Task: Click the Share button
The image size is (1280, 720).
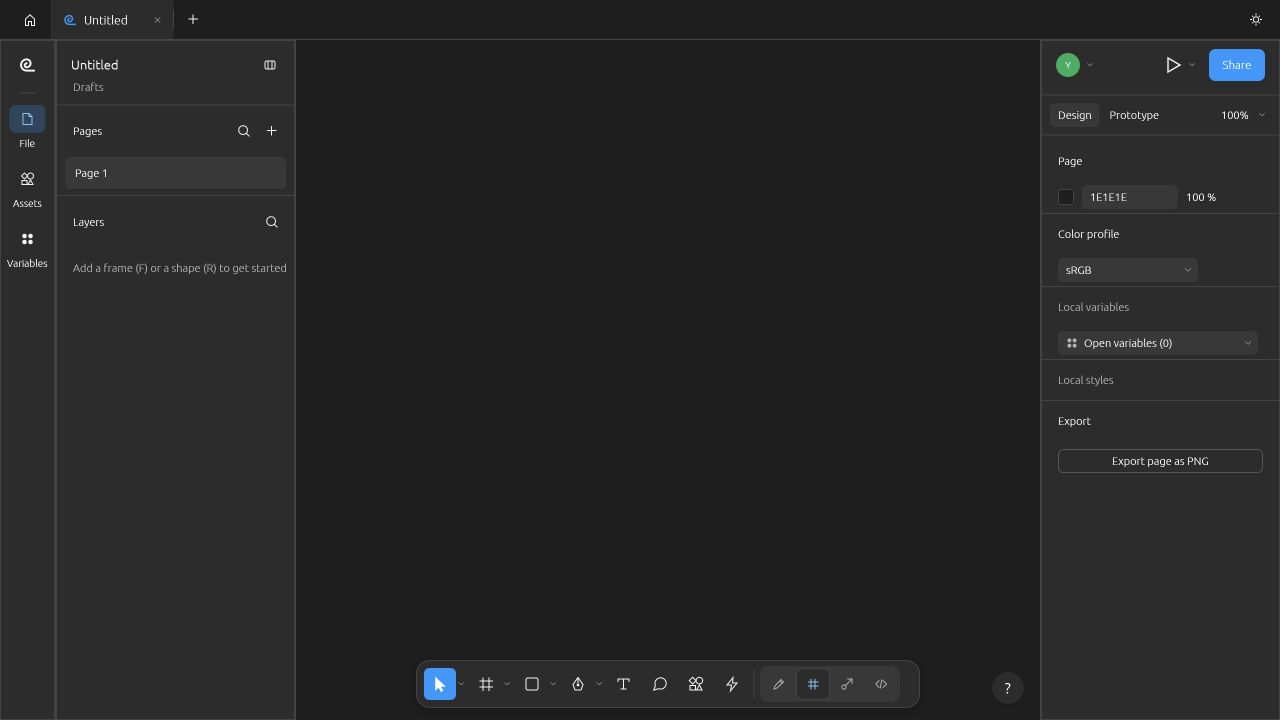Action: pos(1236,65)
